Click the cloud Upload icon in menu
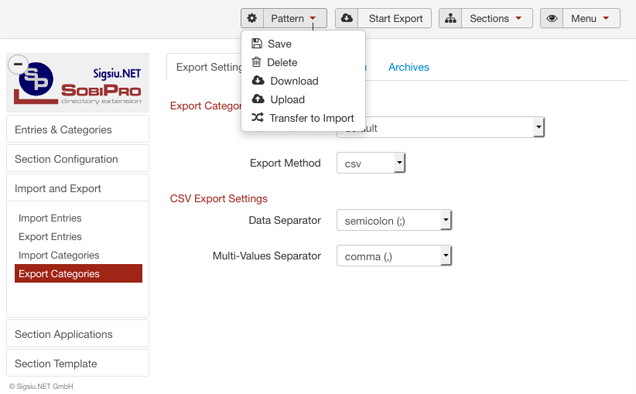The image size is (636, 394). (258, 99)
